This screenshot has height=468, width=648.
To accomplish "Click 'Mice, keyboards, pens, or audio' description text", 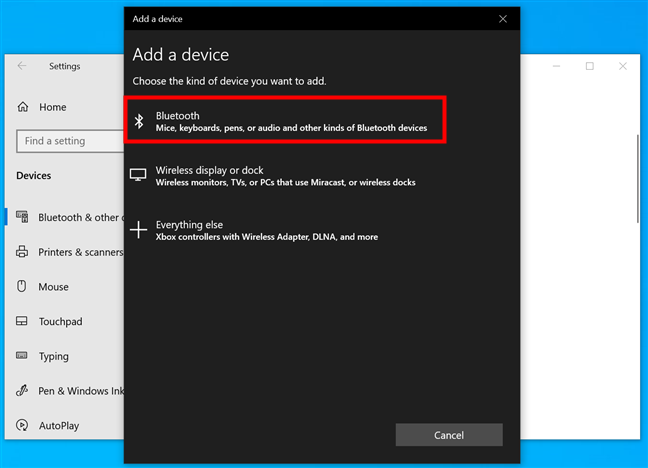I will 291,128.
